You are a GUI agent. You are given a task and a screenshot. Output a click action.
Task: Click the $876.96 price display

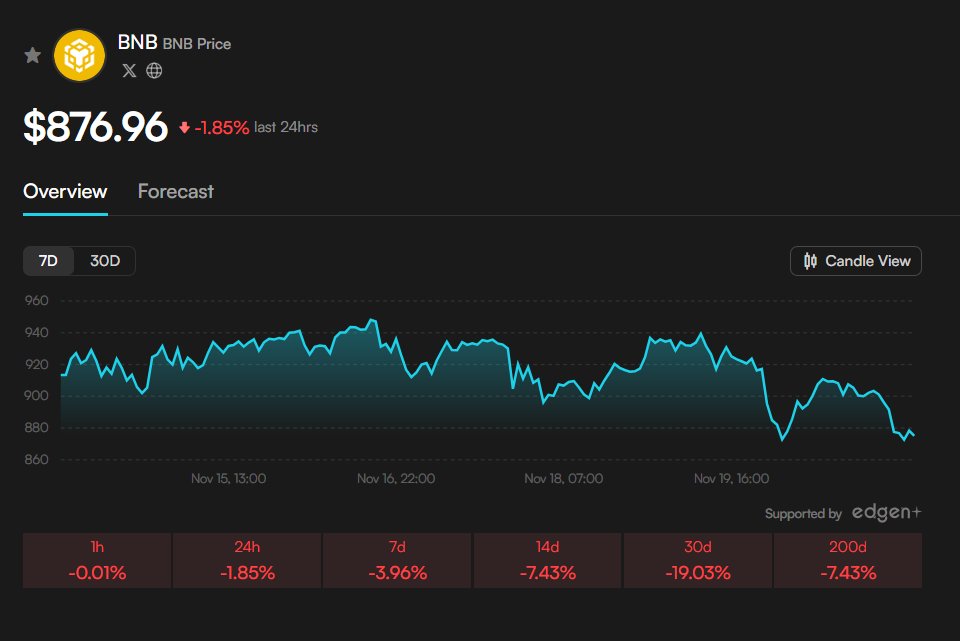tap(97, 126)
